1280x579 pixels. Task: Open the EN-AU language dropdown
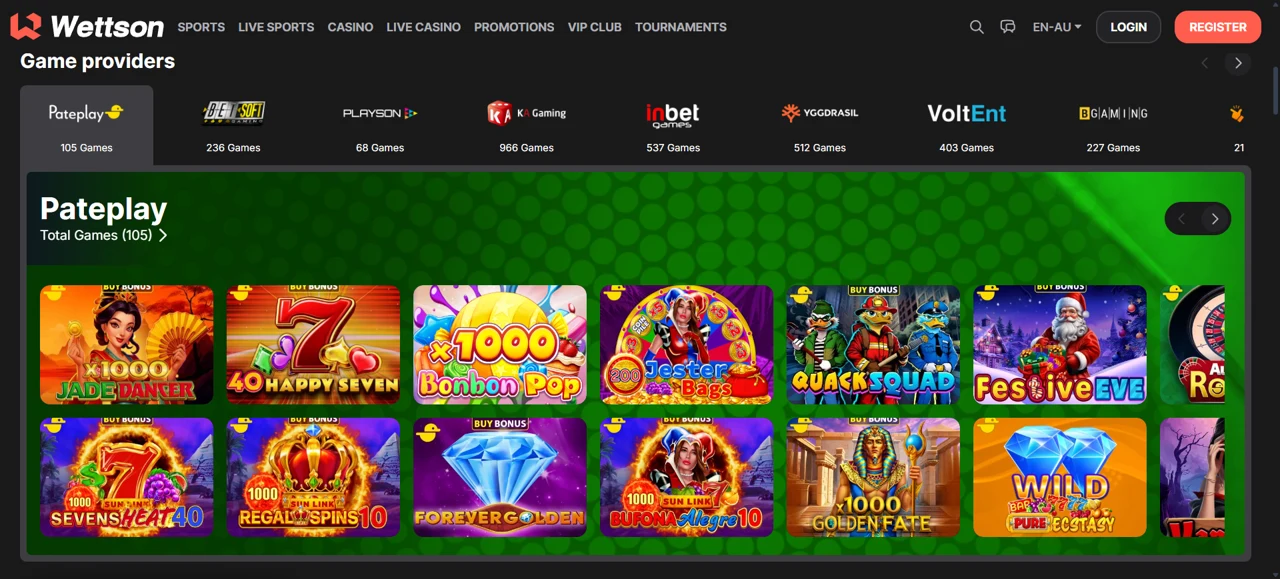tap(1057, 27)
